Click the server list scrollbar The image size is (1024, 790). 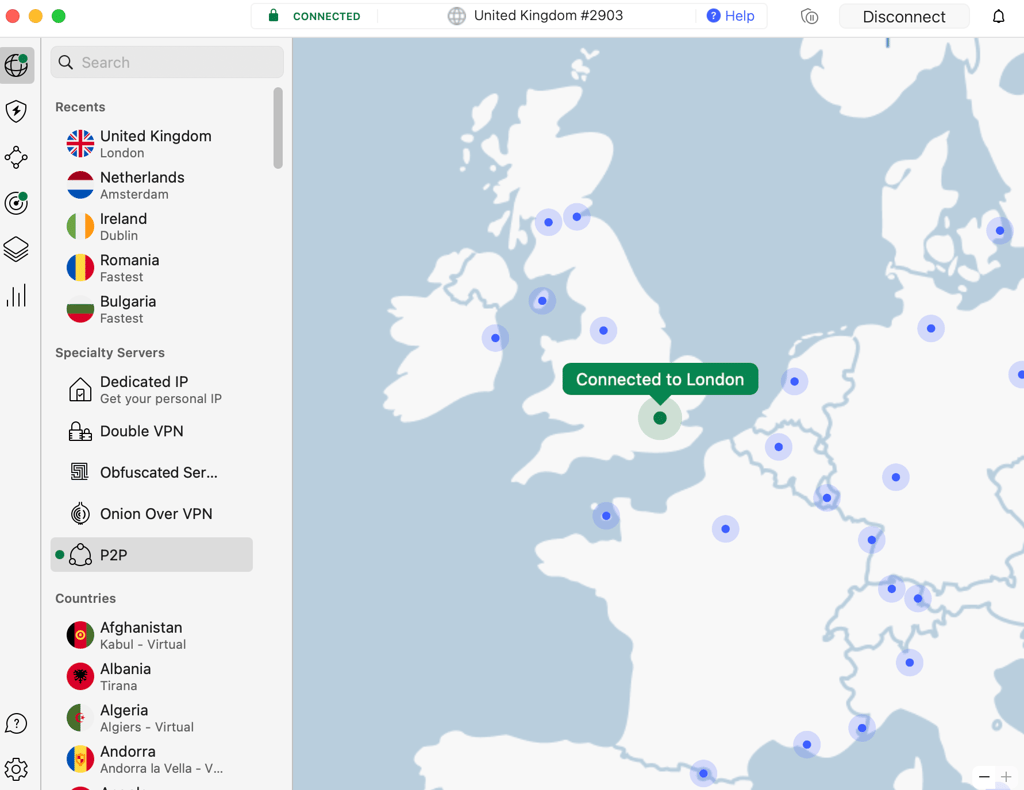pos(278,128)
